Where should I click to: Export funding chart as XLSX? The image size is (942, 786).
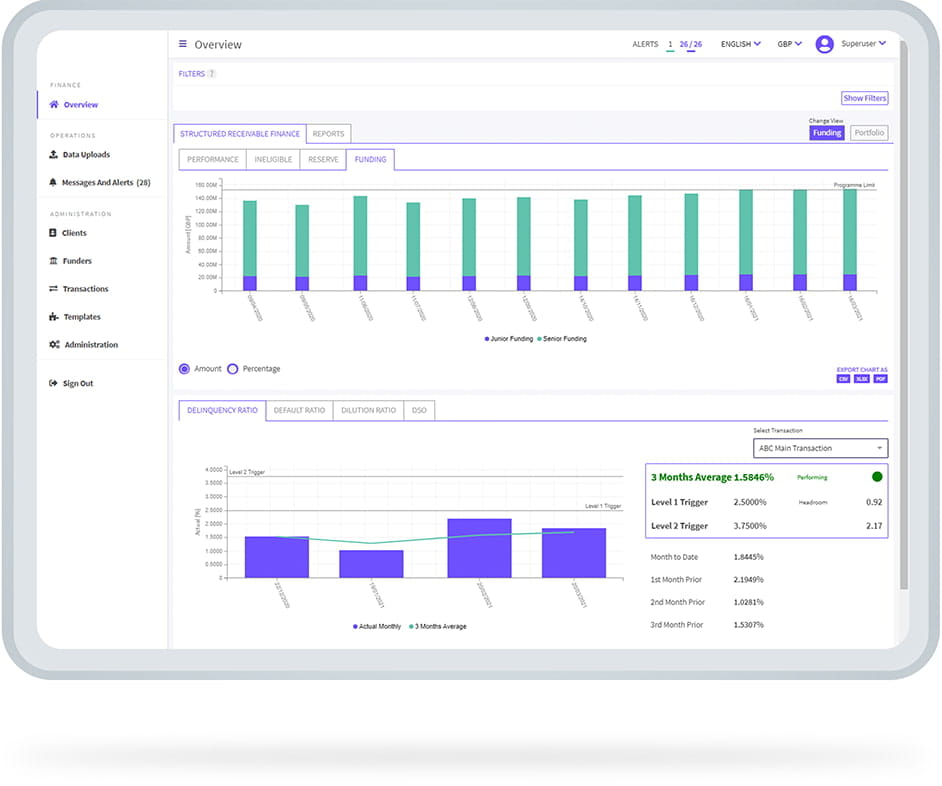click(x=861, y=379)
